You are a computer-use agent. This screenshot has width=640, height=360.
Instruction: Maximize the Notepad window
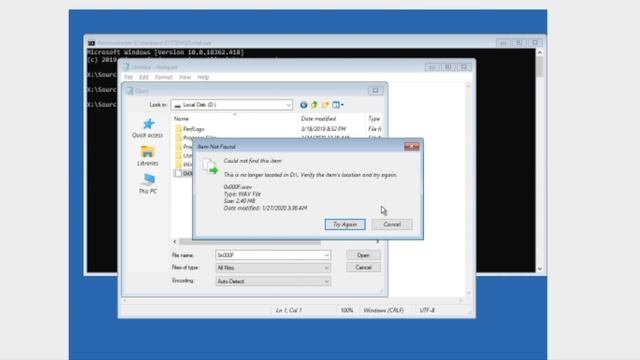pos(448,67)
